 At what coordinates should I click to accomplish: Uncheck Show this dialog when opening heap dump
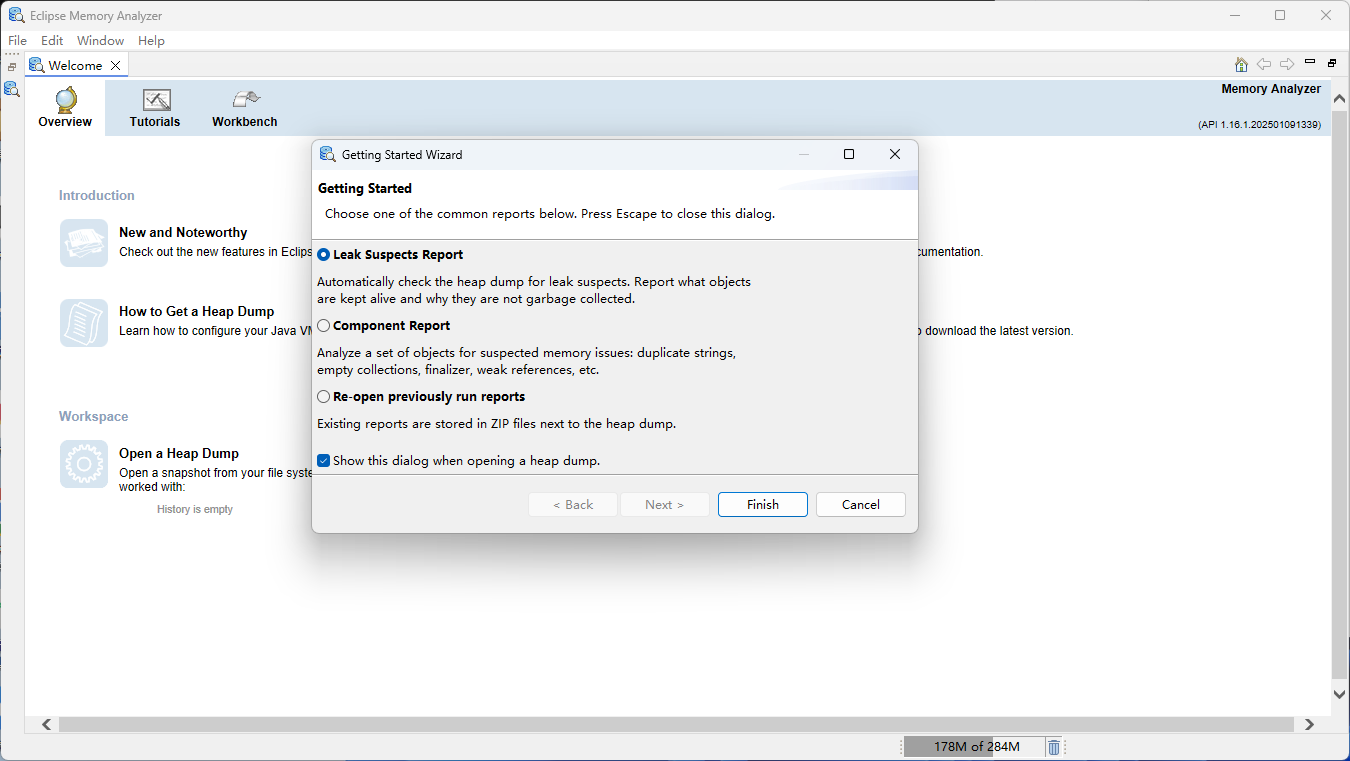(324, 461)
